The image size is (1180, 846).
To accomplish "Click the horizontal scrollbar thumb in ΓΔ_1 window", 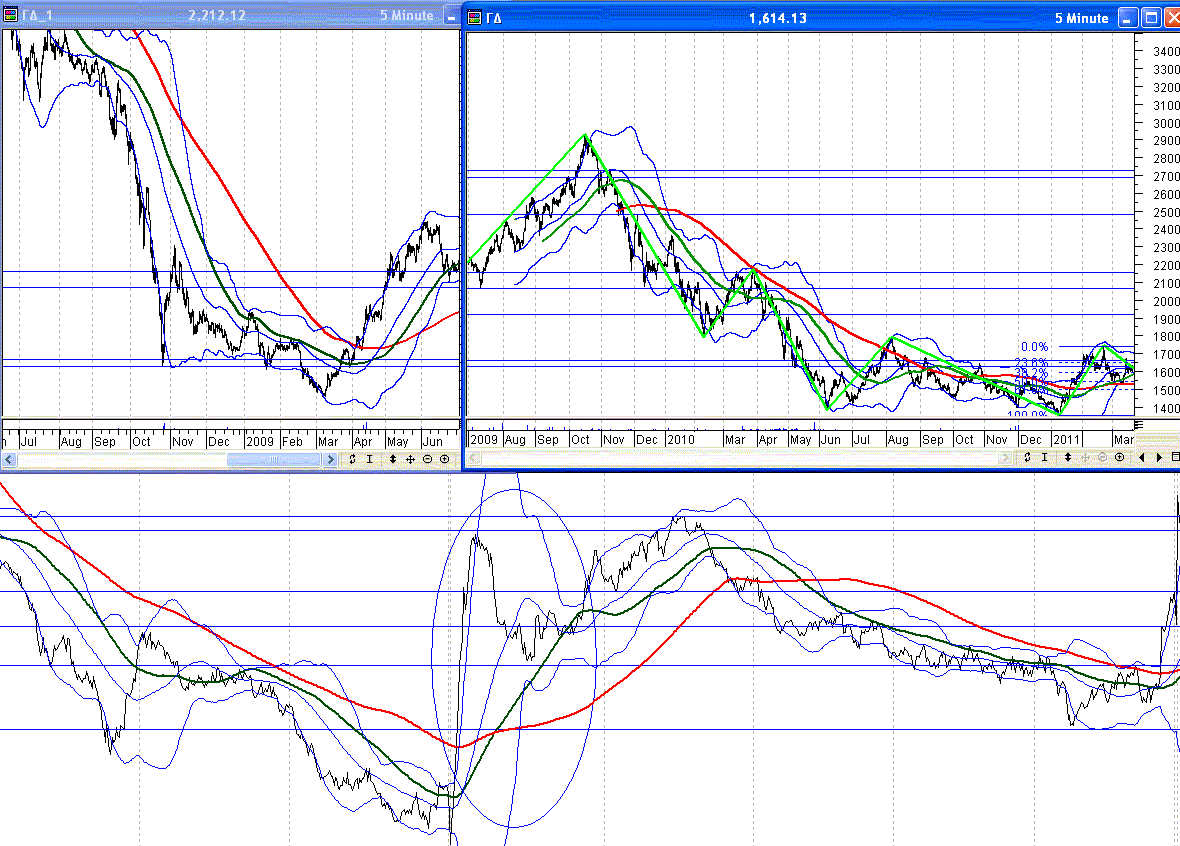I will click(x=273, y=459).
